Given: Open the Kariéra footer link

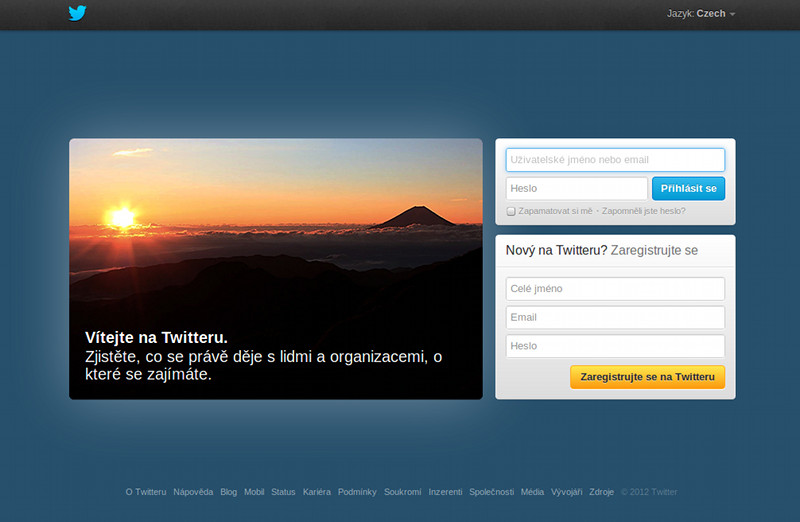Looking at the screenshot, I should tap(317, 492).
